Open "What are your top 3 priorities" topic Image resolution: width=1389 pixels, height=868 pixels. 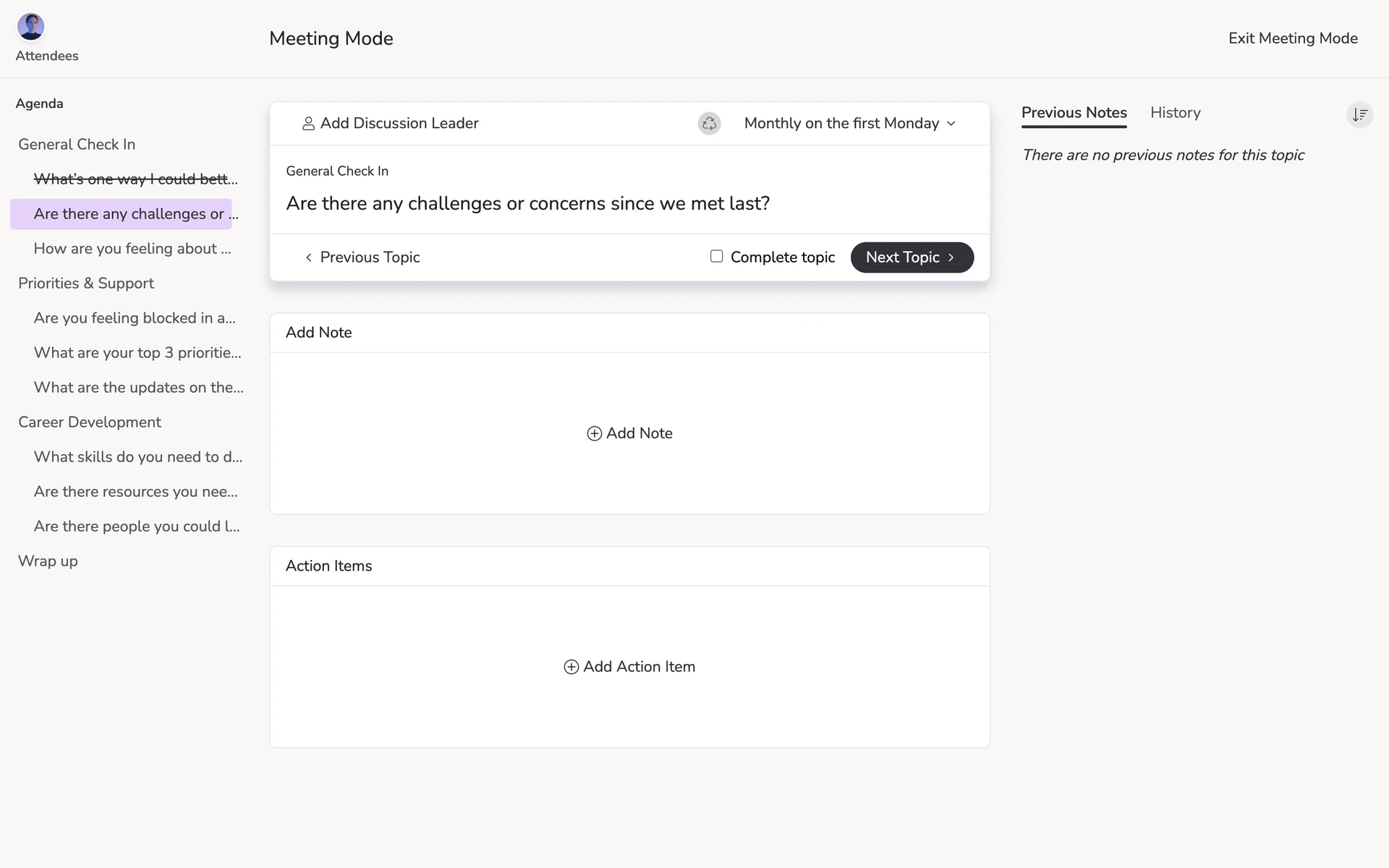point(137,353)
